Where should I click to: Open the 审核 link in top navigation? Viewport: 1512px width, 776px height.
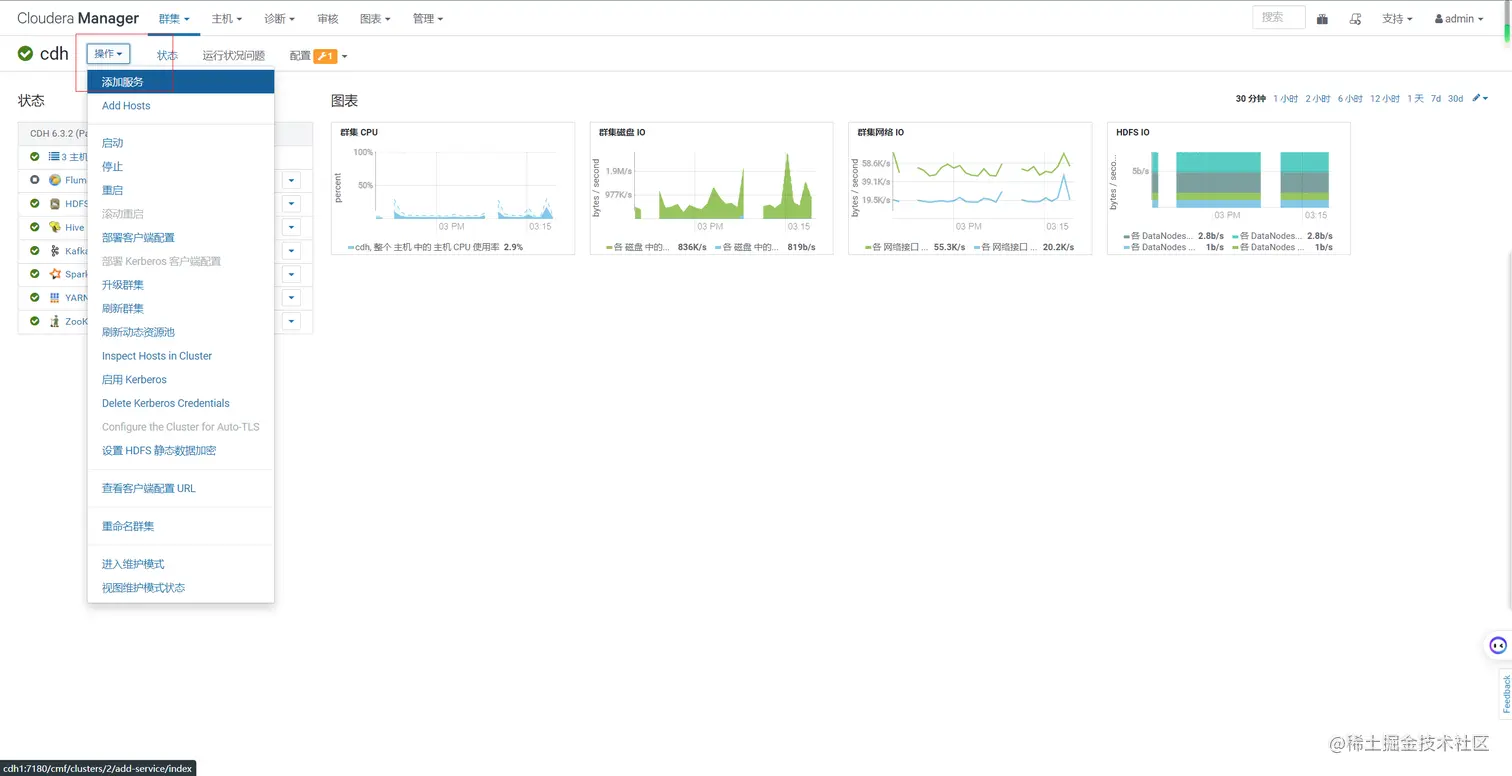tap(327, 18)
